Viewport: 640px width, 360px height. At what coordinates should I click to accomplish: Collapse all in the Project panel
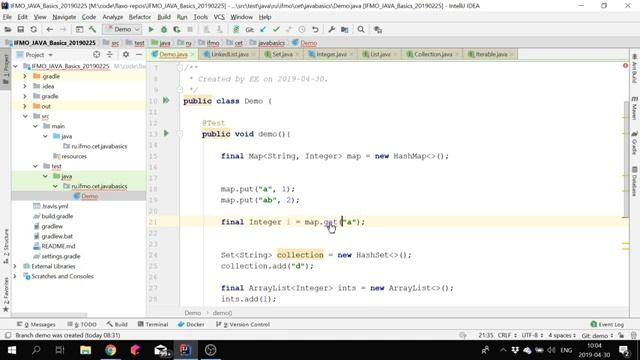pyautogui.click(x=109, y=54)
